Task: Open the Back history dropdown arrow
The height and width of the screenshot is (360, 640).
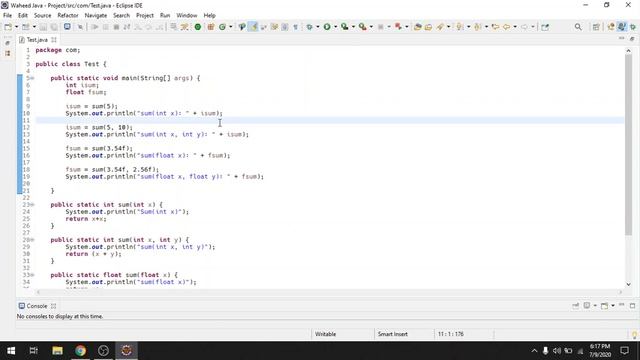Action: click(x=515, y=27)
